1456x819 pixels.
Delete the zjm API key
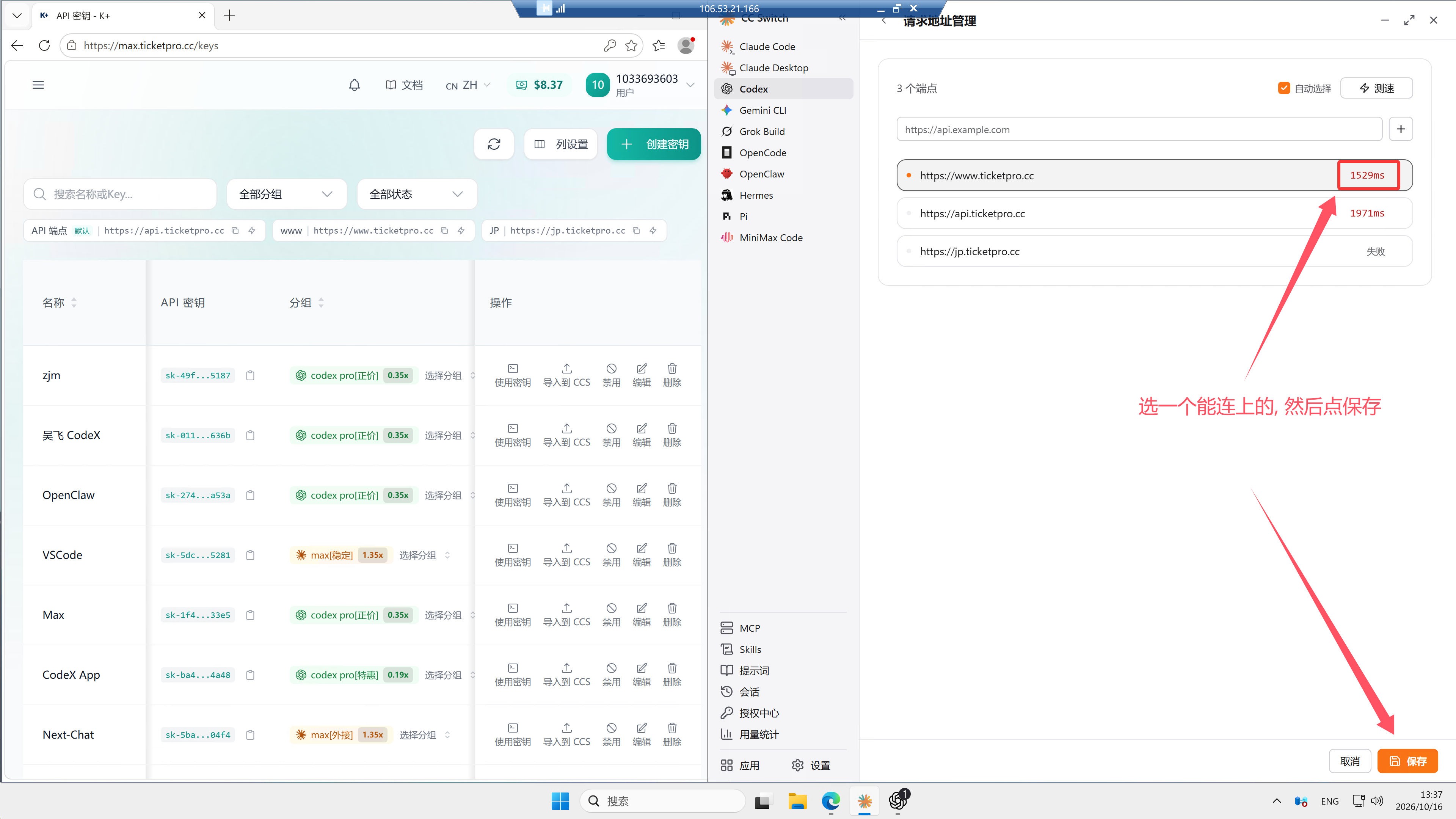(x=672, y=375)
